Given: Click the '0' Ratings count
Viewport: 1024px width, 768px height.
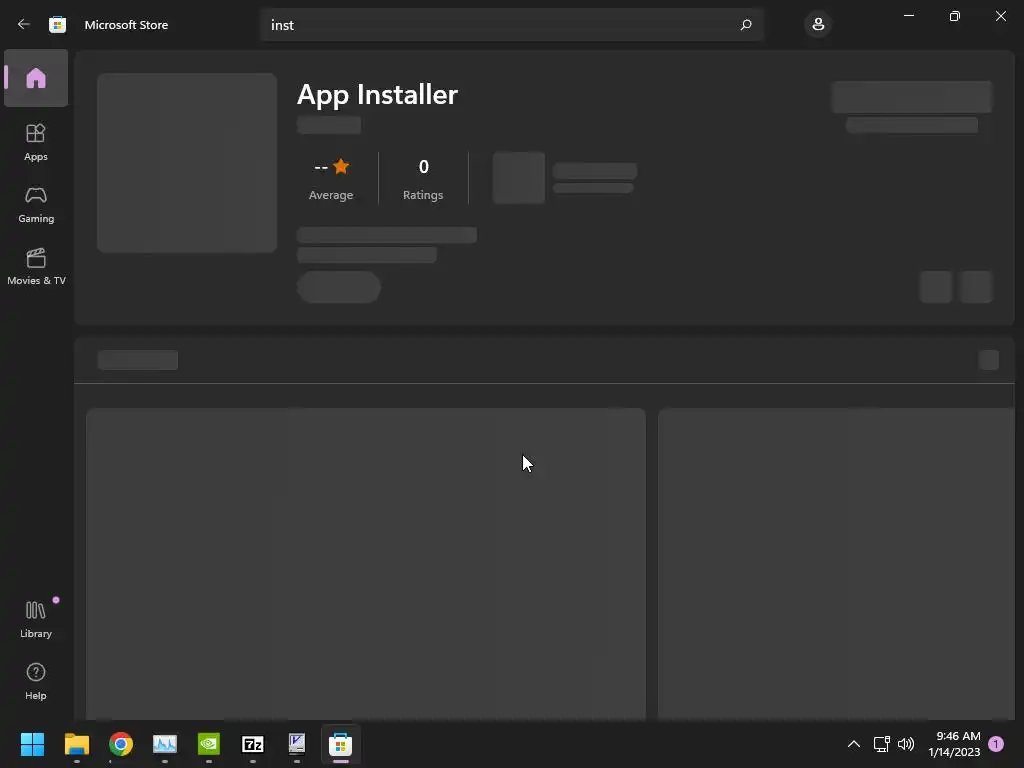Looking at the screenshot, I should [x=423, y=167].
